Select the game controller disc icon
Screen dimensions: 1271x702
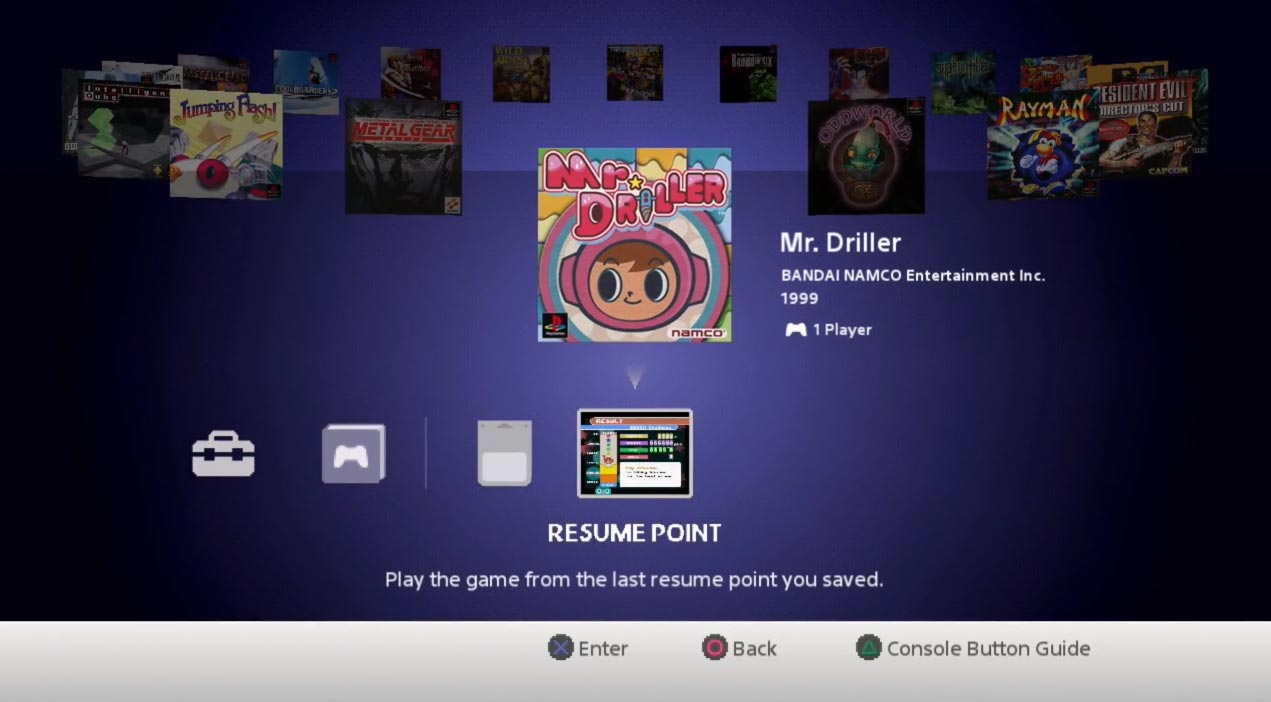click(352, 453)
